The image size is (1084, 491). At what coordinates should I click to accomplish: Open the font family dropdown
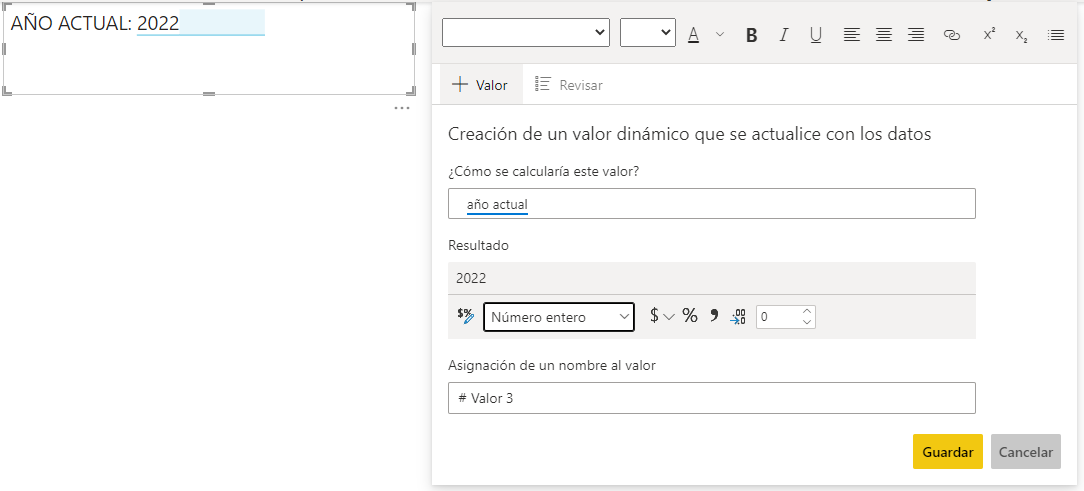[x=525, y=33]
